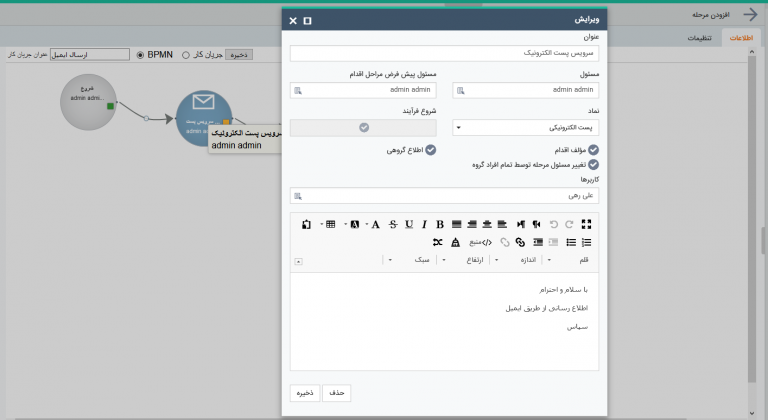This screenshot has width=768, height=420.
Task: Select the جریان کار radio button
Action: [x=186, y=55]
